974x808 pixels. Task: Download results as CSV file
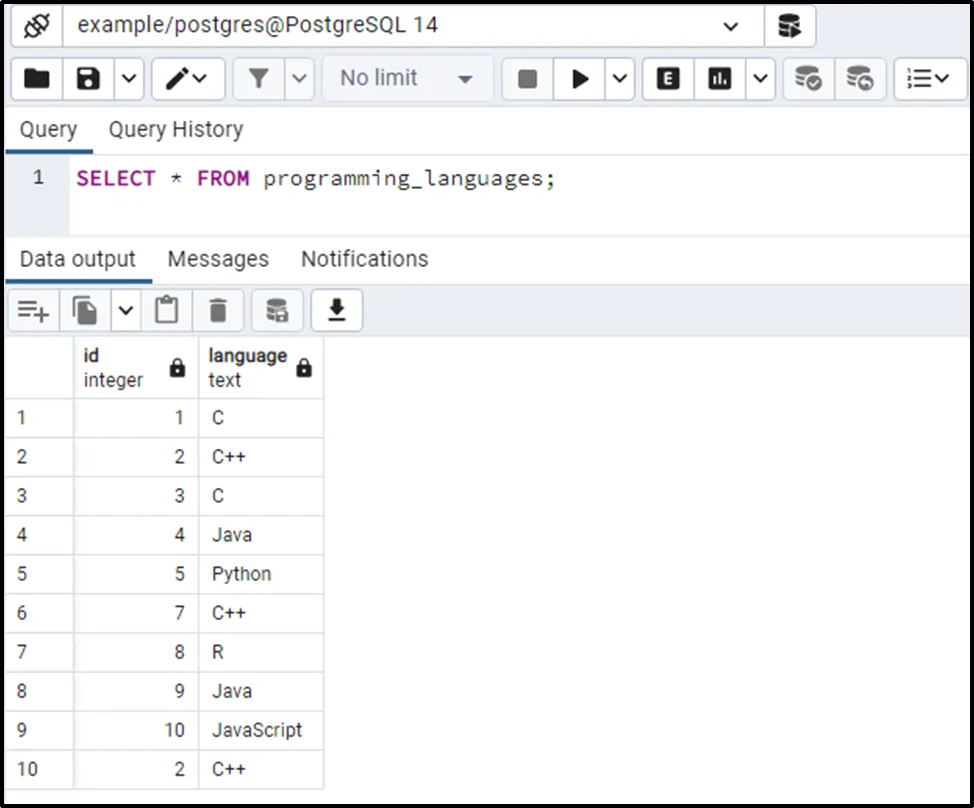tap(337, 312)
